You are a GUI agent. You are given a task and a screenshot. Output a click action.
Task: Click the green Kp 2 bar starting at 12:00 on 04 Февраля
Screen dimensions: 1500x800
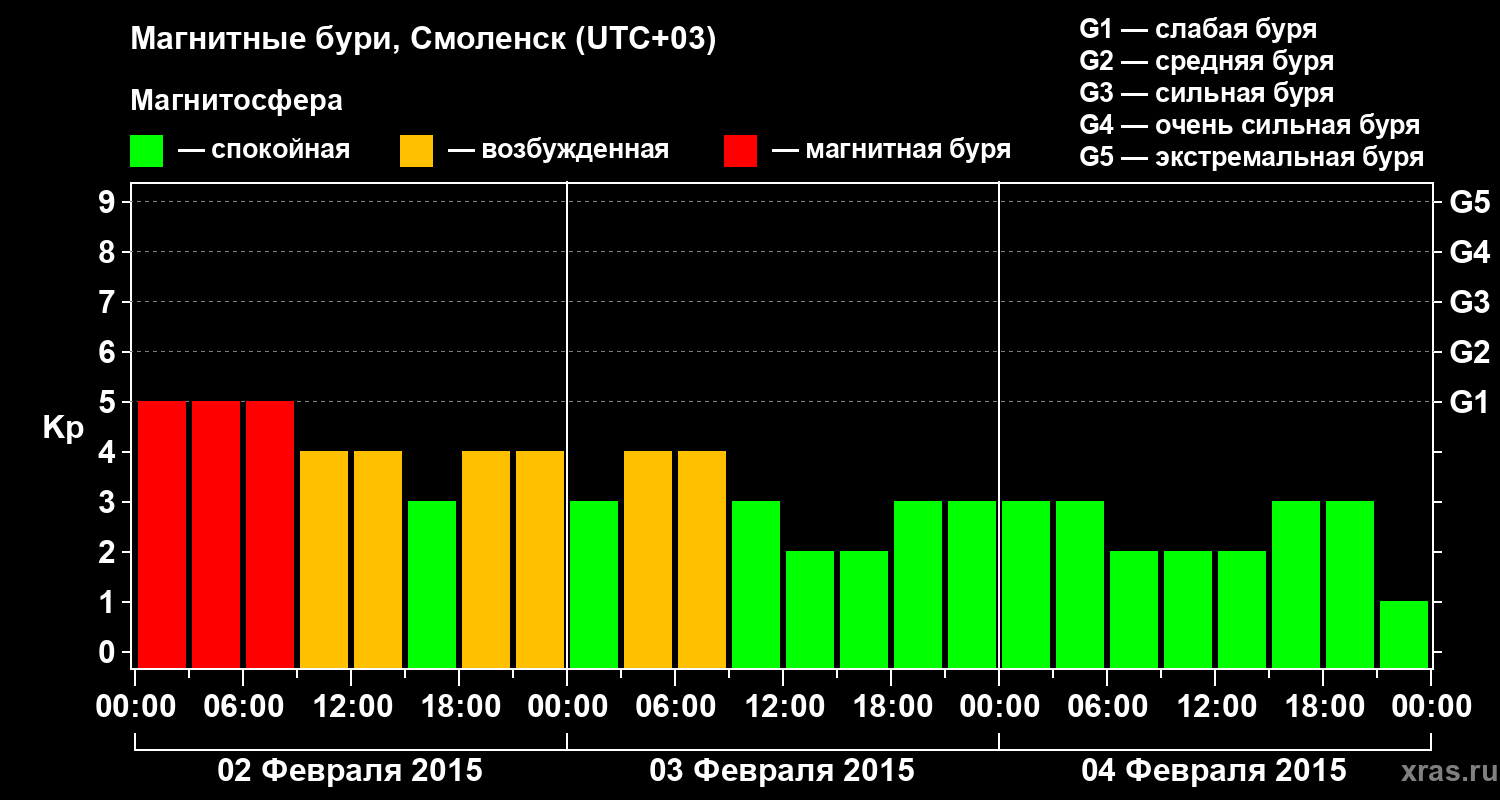click(x=1242, y=609)
